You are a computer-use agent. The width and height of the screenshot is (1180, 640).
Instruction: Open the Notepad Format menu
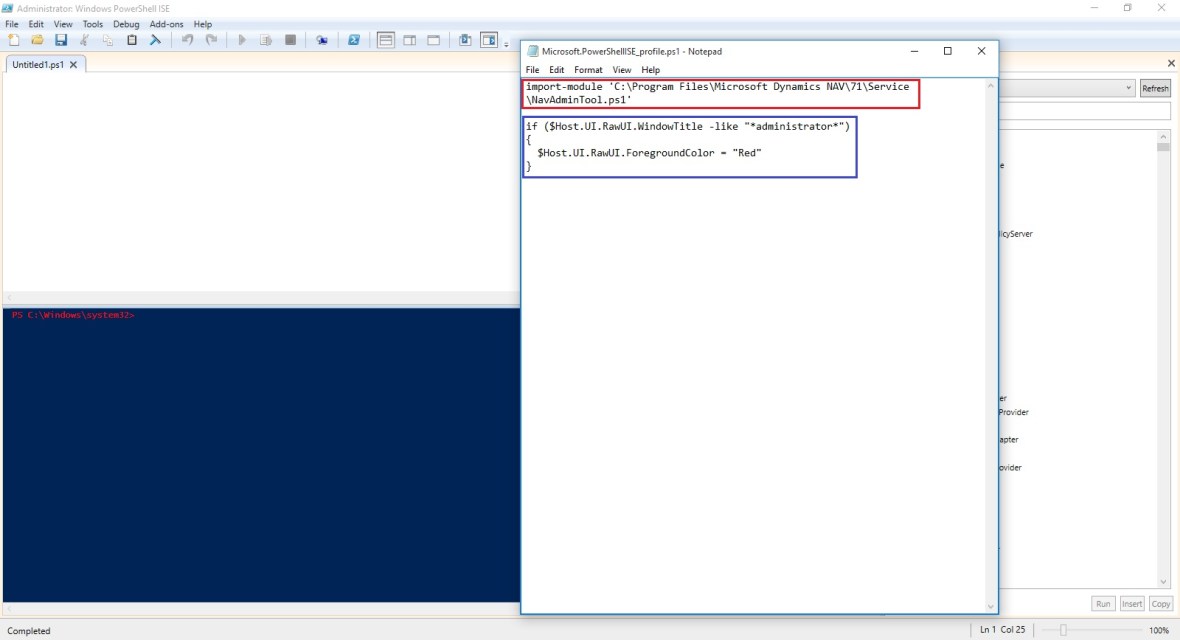588,70
